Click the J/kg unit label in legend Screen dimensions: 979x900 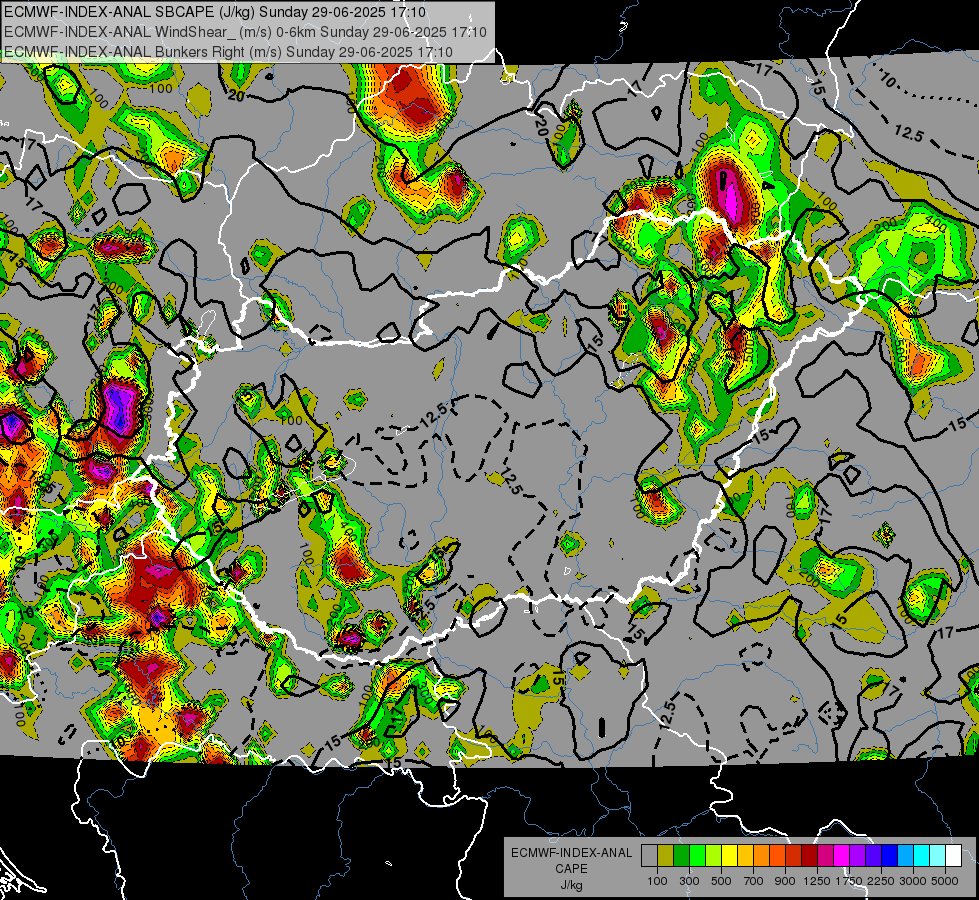571,885
